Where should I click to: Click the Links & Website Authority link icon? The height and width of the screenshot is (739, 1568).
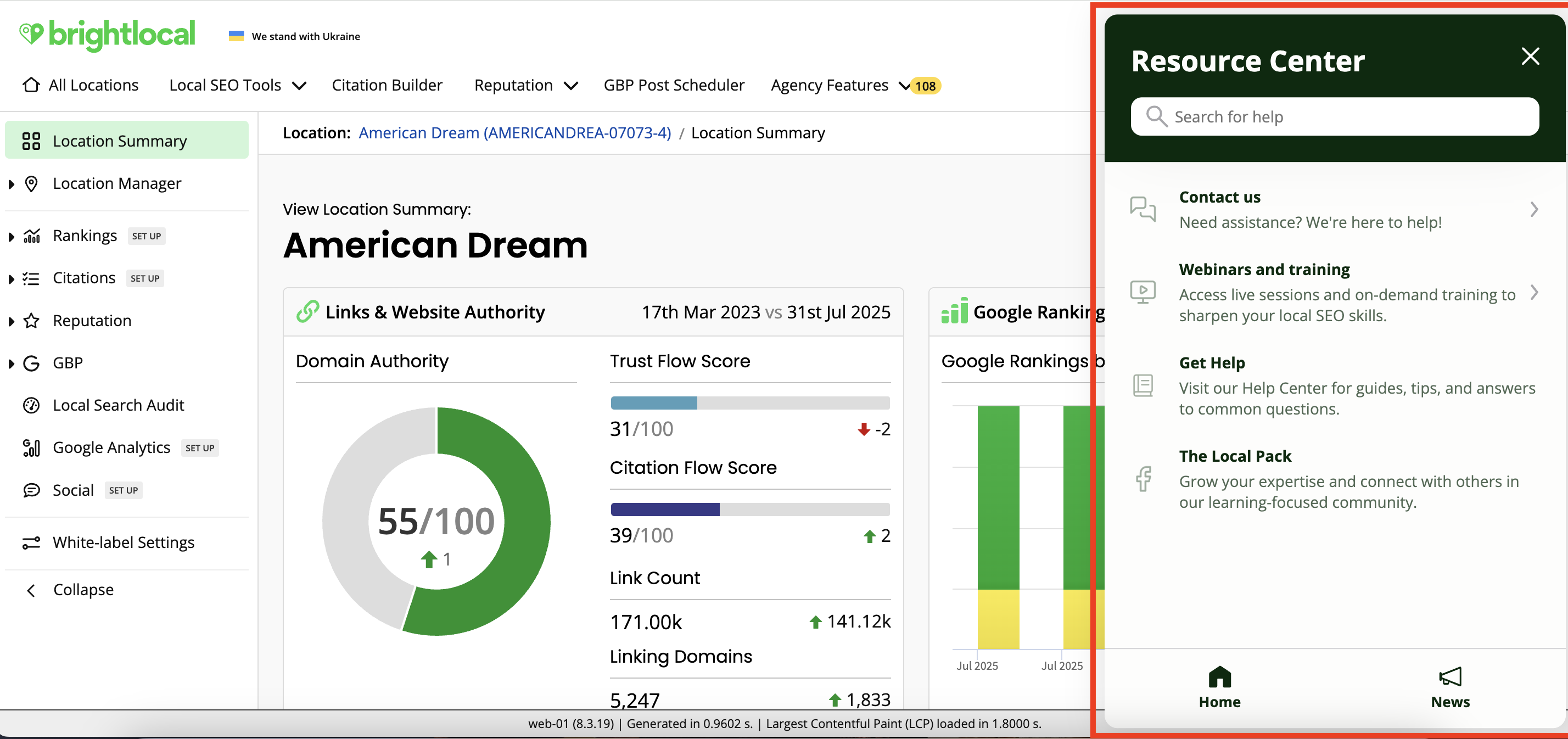307,311
